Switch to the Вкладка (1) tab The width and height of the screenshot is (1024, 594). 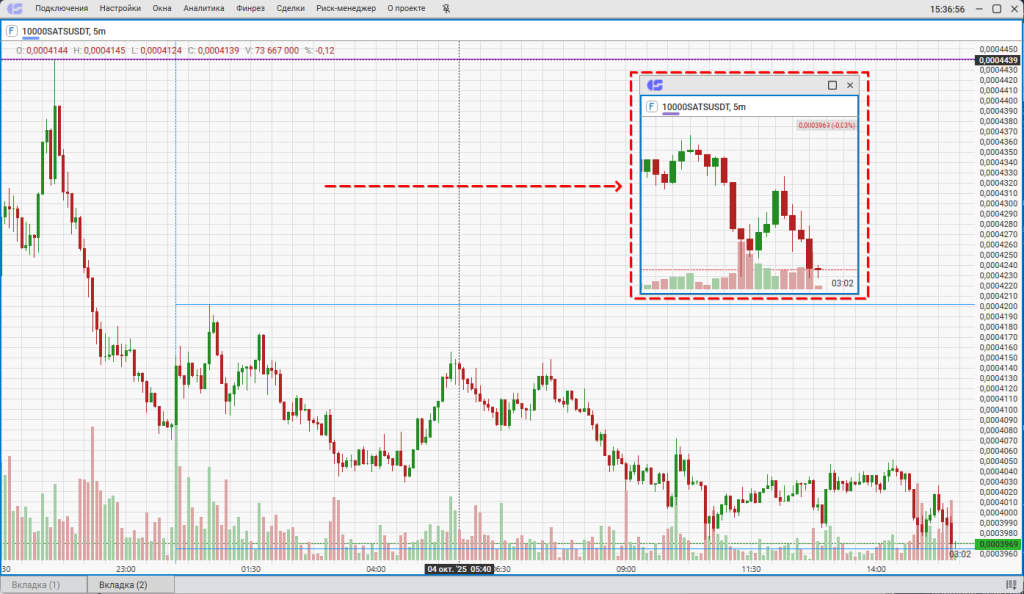click(36, 584)
